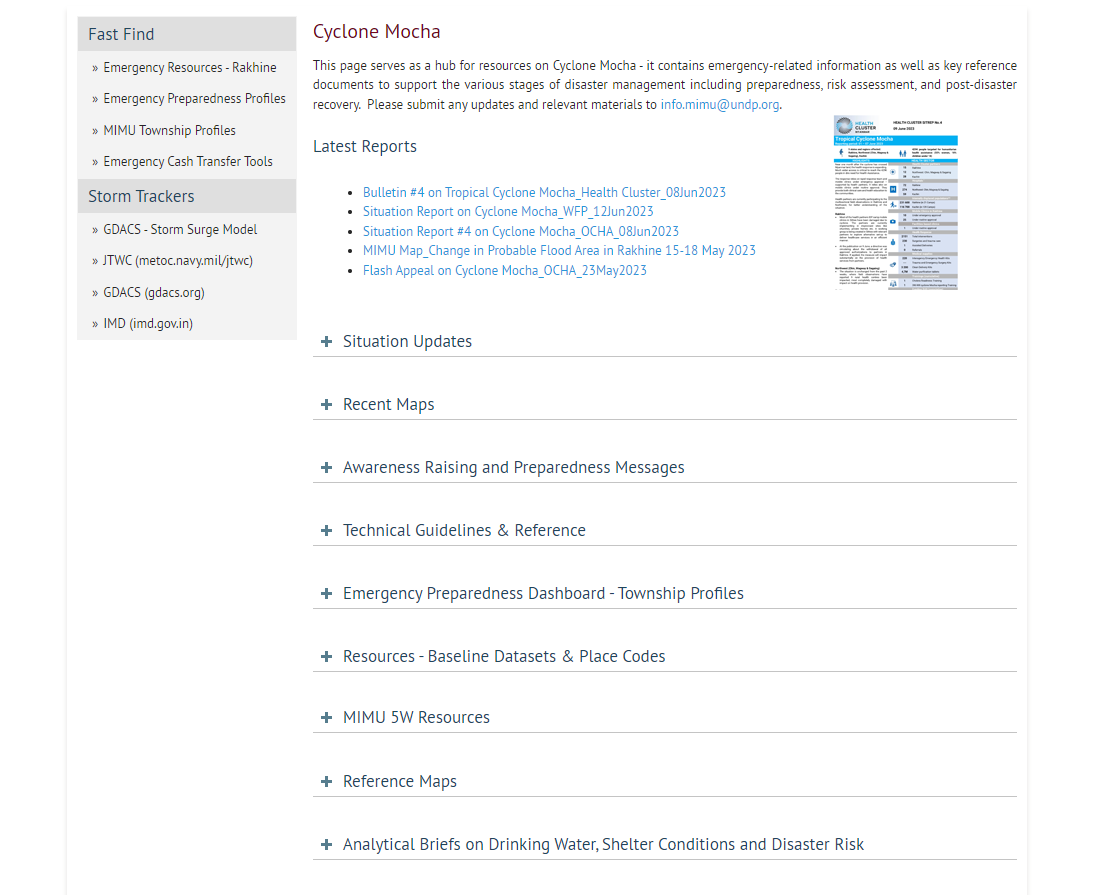Open Emergency Cash Transfer Tools sidebar item
This screenshot has width=1099, height=895.
pos(188,162)
